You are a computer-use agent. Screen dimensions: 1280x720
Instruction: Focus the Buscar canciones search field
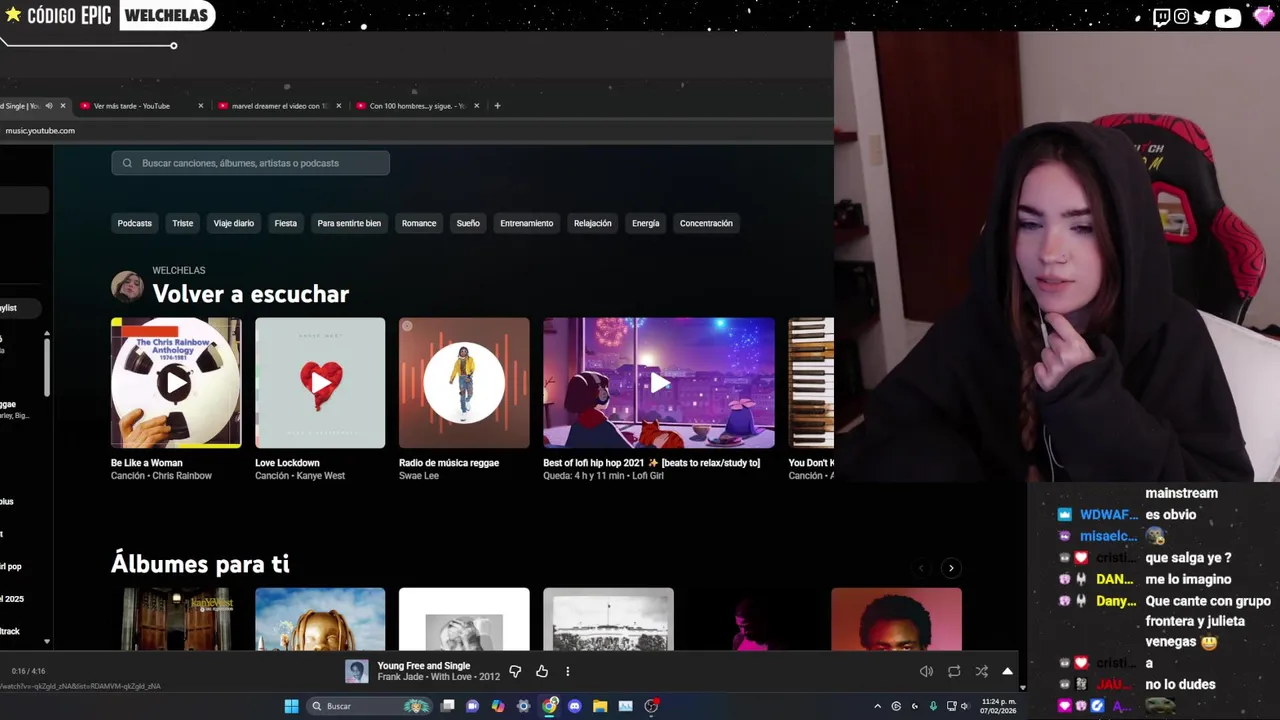pyautogui.click(x=250, y=163)
